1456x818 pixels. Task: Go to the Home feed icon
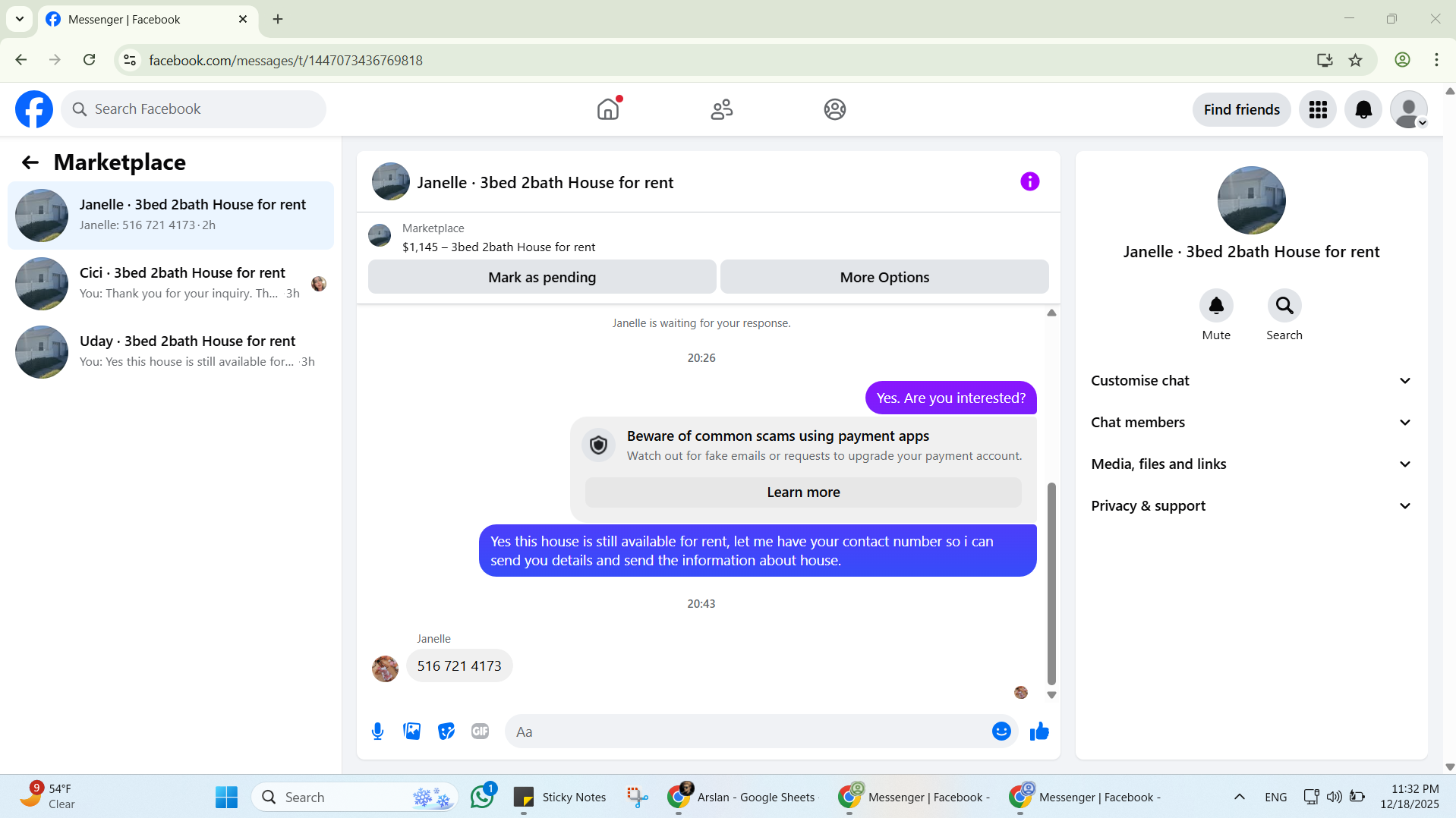[608, 109]
